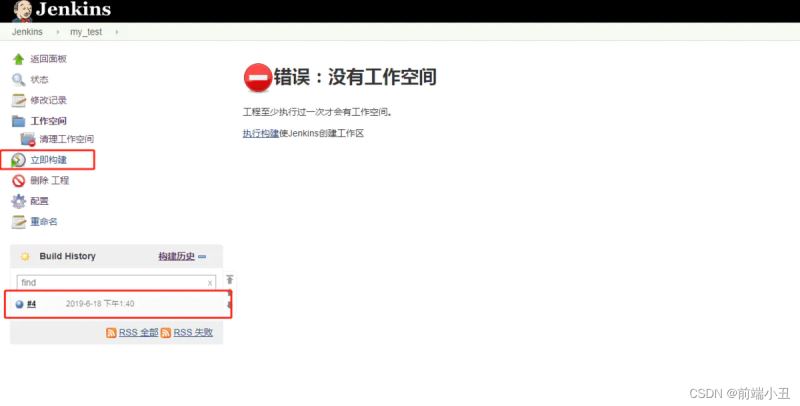
Task: Click the red delete project icon
Action: (18, 181)
